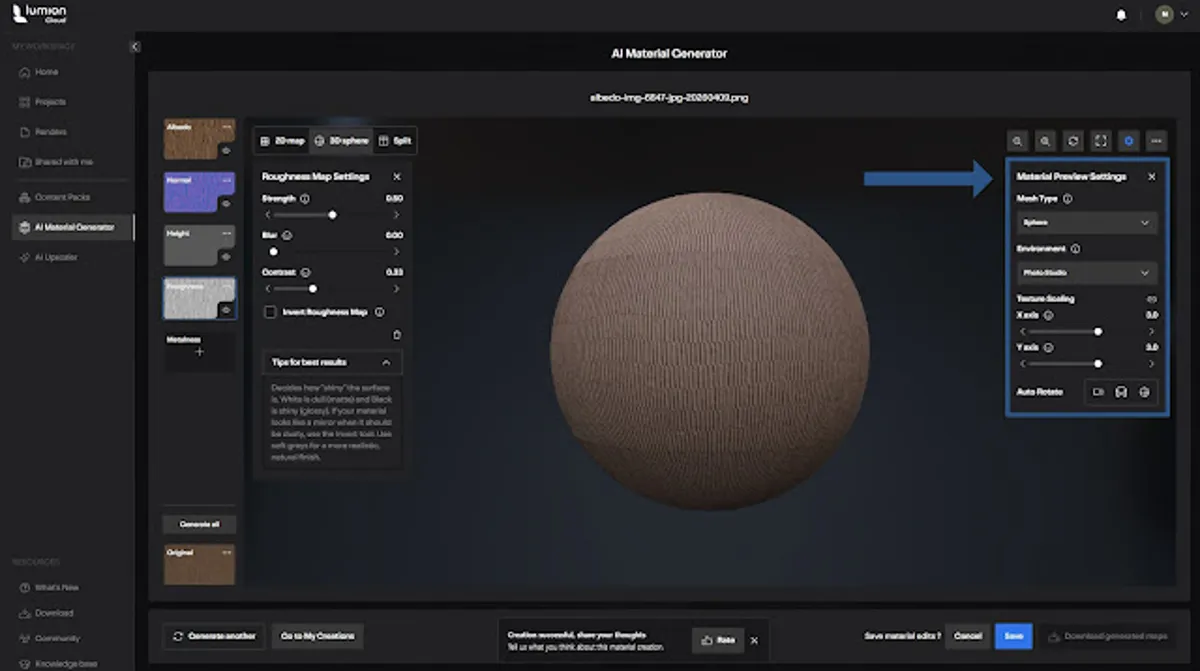Delete roughness map with trash icon

[x=397, y=335]
